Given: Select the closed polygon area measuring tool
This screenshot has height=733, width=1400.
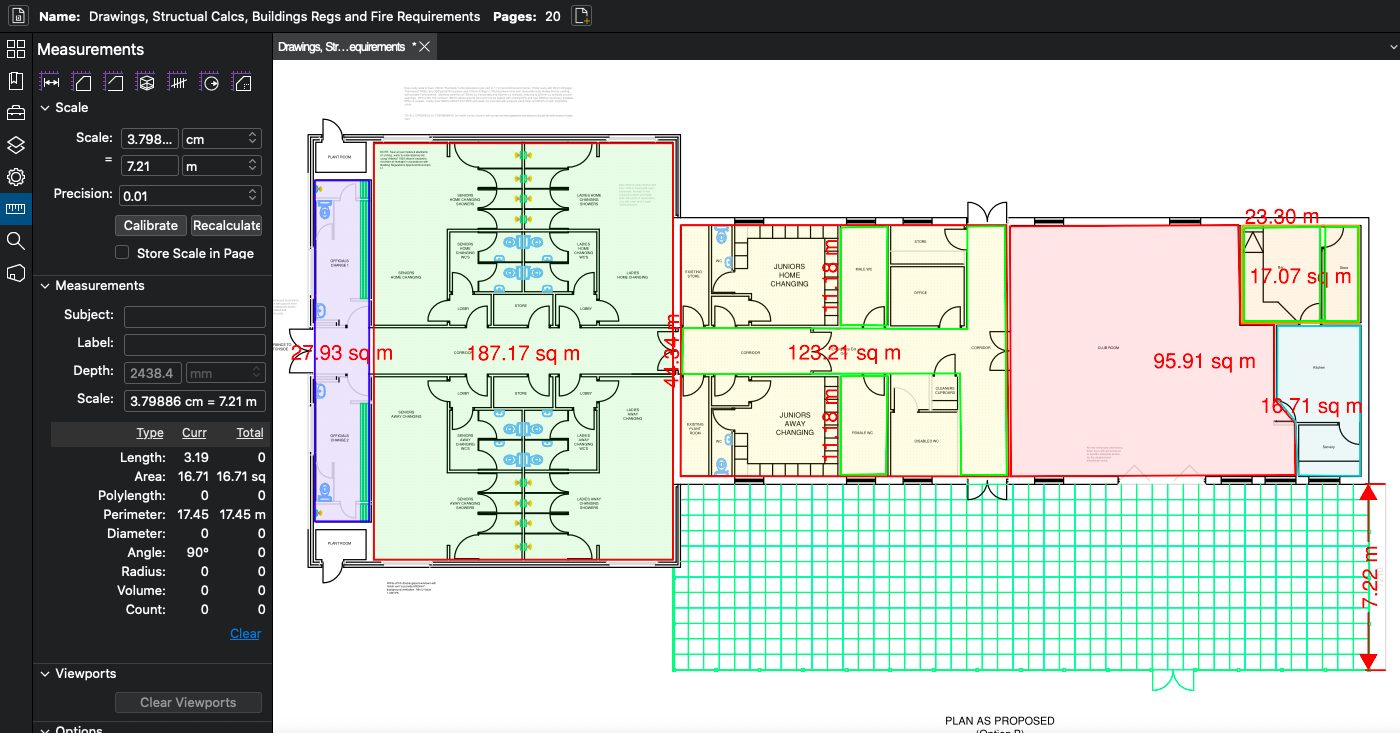Looking at the screenshot, I should pos(83,83).
